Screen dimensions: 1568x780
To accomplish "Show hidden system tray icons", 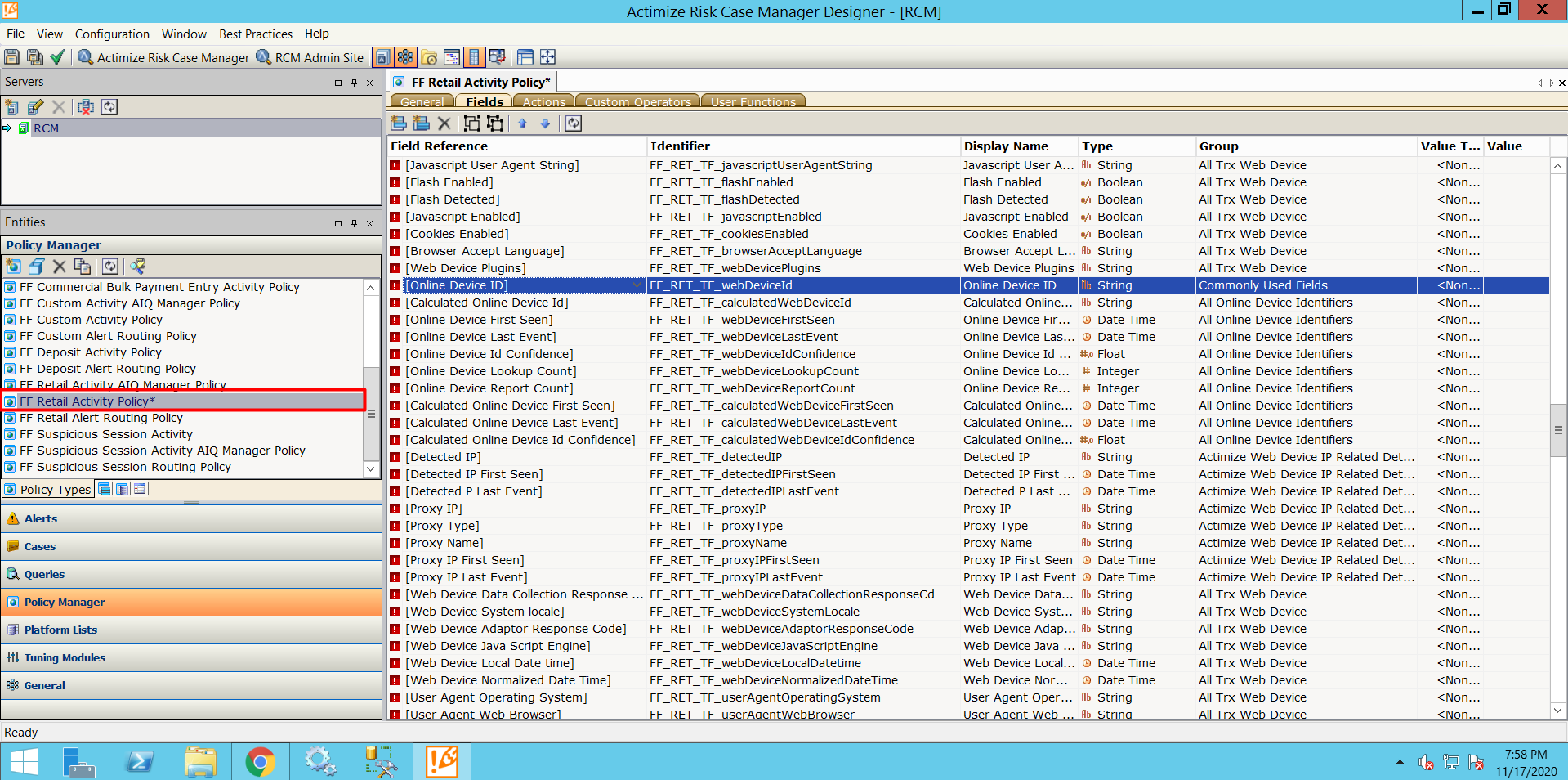I will 1400,762.
